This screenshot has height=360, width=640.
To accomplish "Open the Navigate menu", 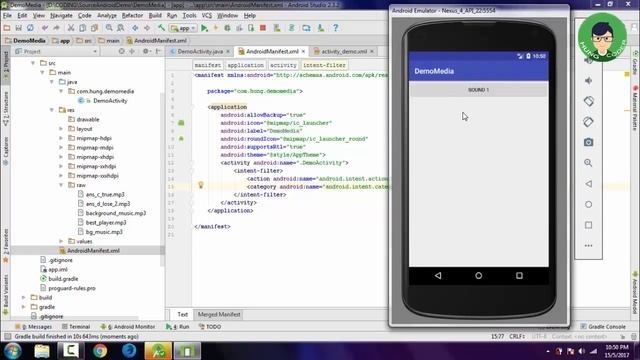I will [61, 16].
